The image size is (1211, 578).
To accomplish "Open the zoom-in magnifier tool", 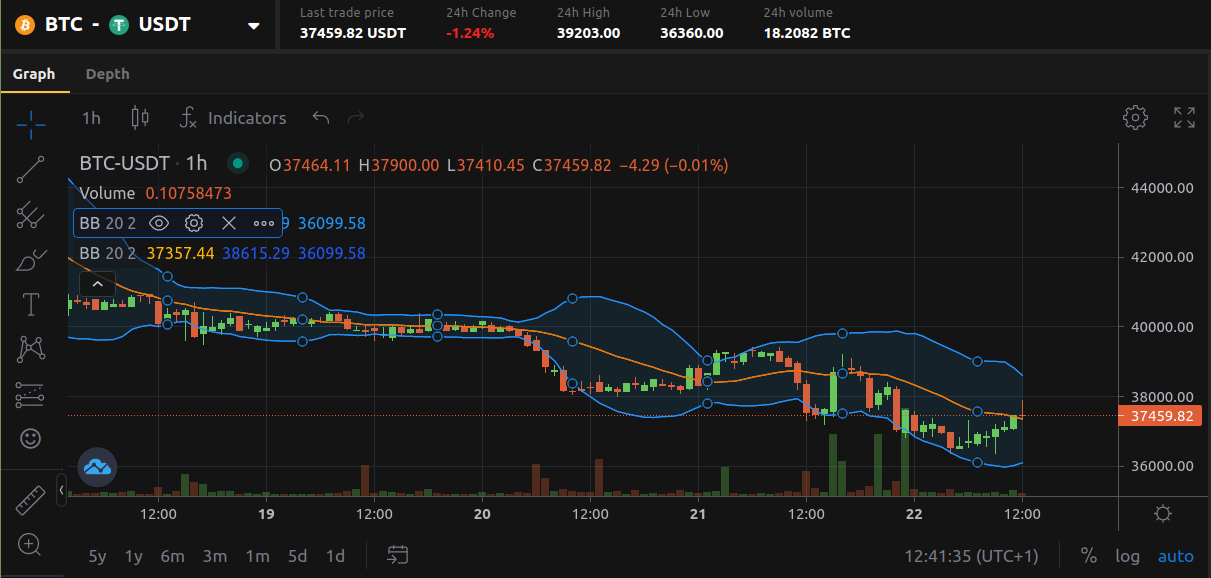I will 30,545.
